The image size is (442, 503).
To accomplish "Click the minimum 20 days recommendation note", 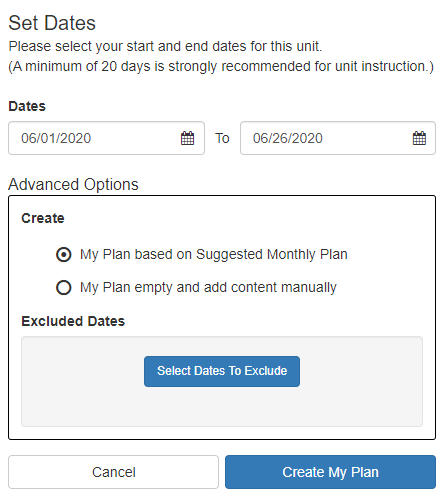I will 221,66.
